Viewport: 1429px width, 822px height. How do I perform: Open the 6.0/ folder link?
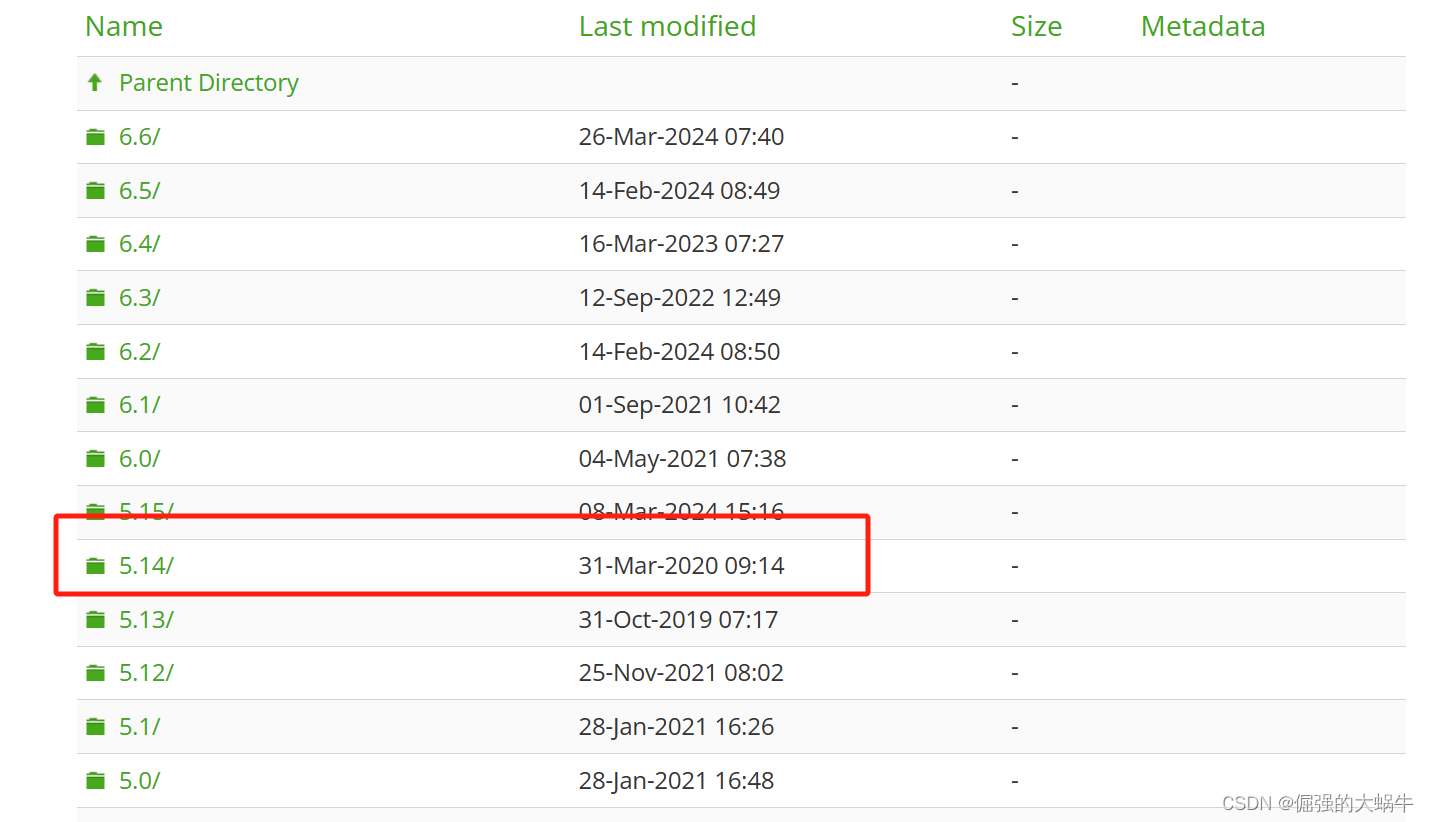coord(139,459)
